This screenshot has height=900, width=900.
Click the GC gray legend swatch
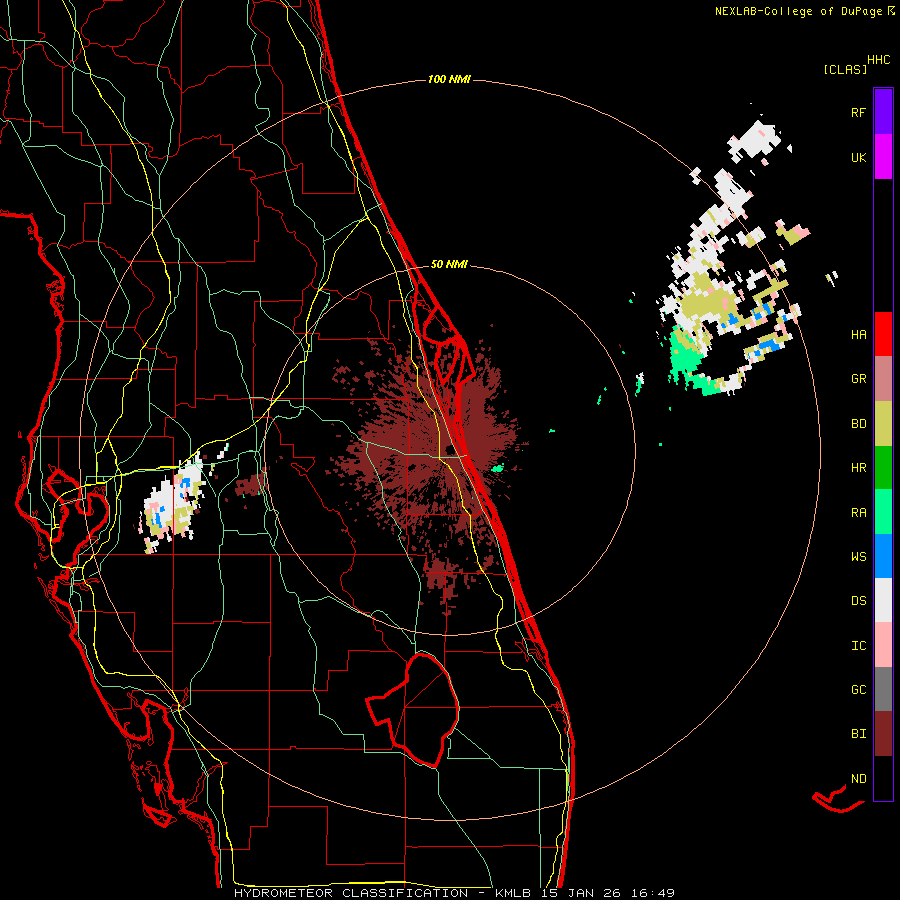click(x=883, y=689)
